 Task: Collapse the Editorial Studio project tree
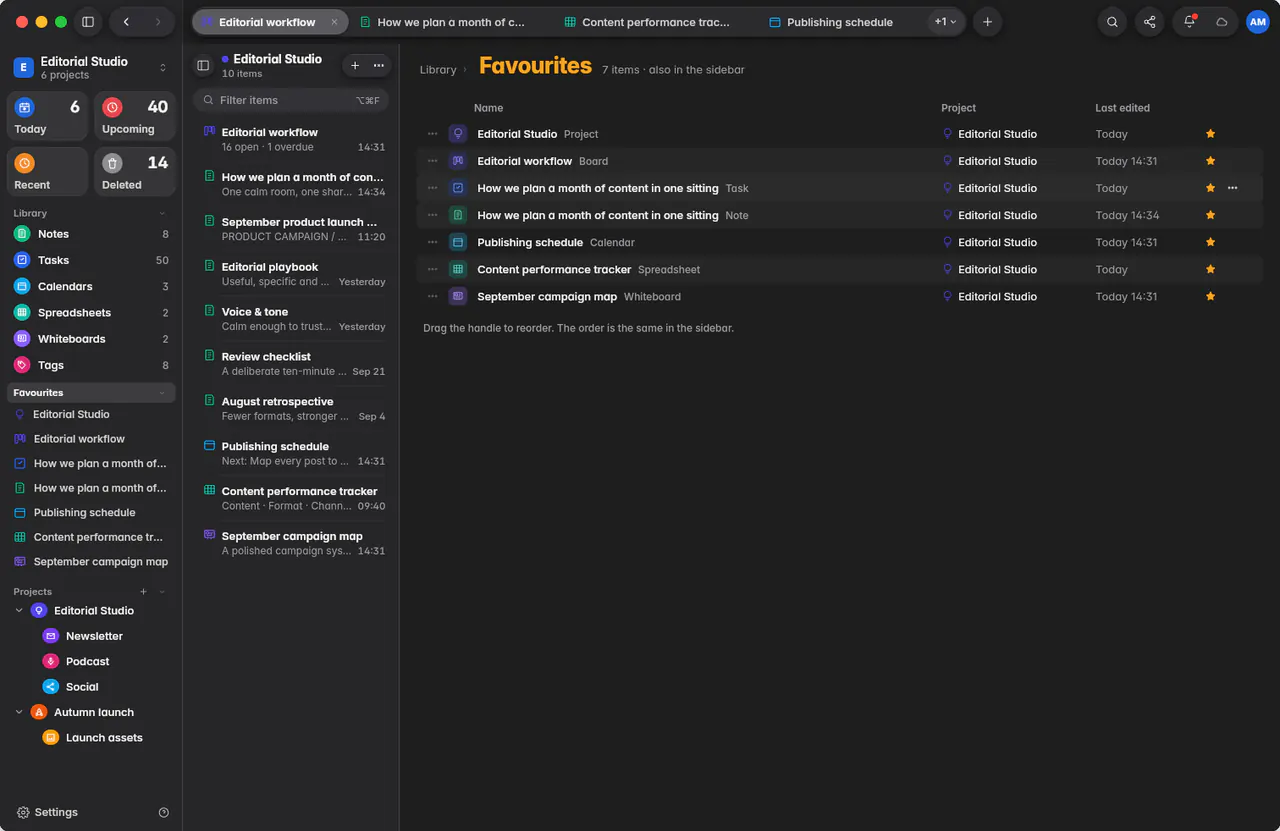(x=19, y=611)
